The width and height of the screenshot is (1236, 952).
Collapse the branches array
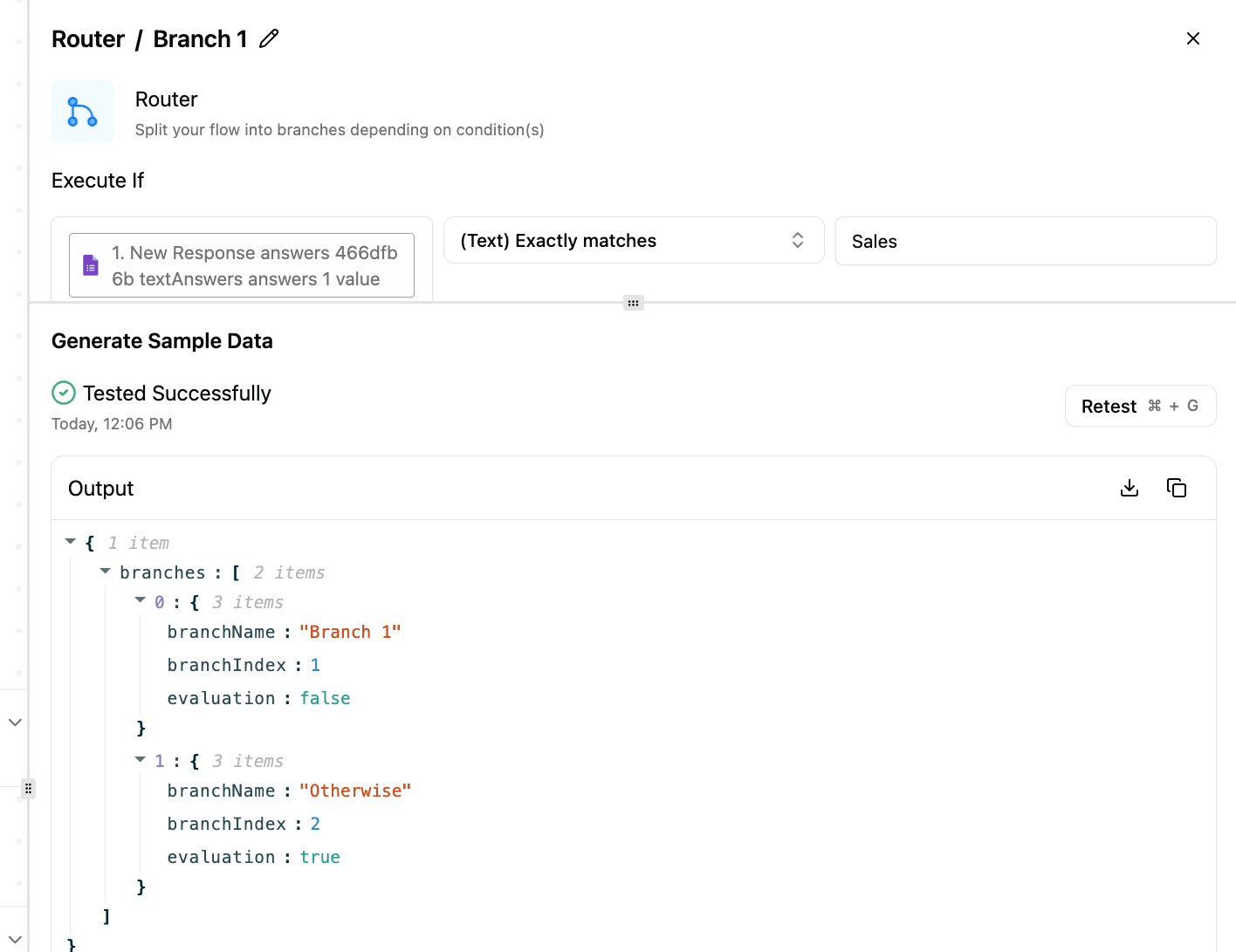click(106, 572)
